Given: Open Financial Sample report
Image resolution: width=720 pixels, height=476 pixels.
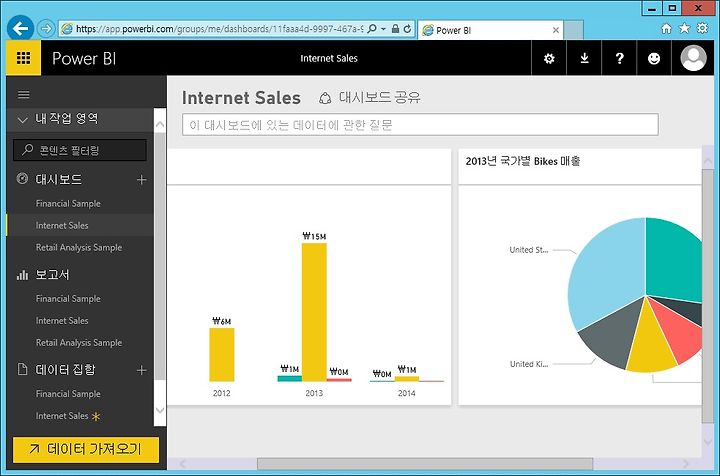Looking at the screenshot, I should pyautogui.click(x=68, y=298).
